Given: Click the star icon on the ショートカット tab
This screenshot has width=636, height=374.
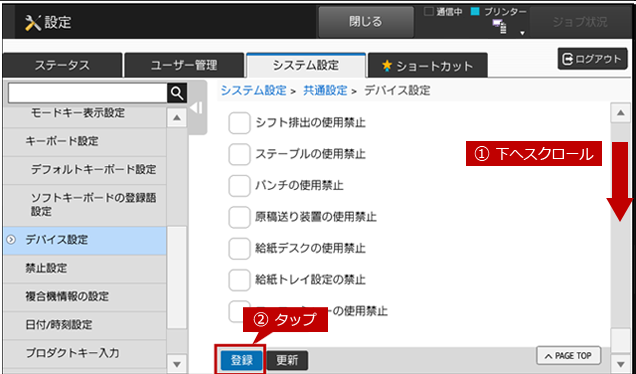Looking at the screenshot, I should [387, 65].
